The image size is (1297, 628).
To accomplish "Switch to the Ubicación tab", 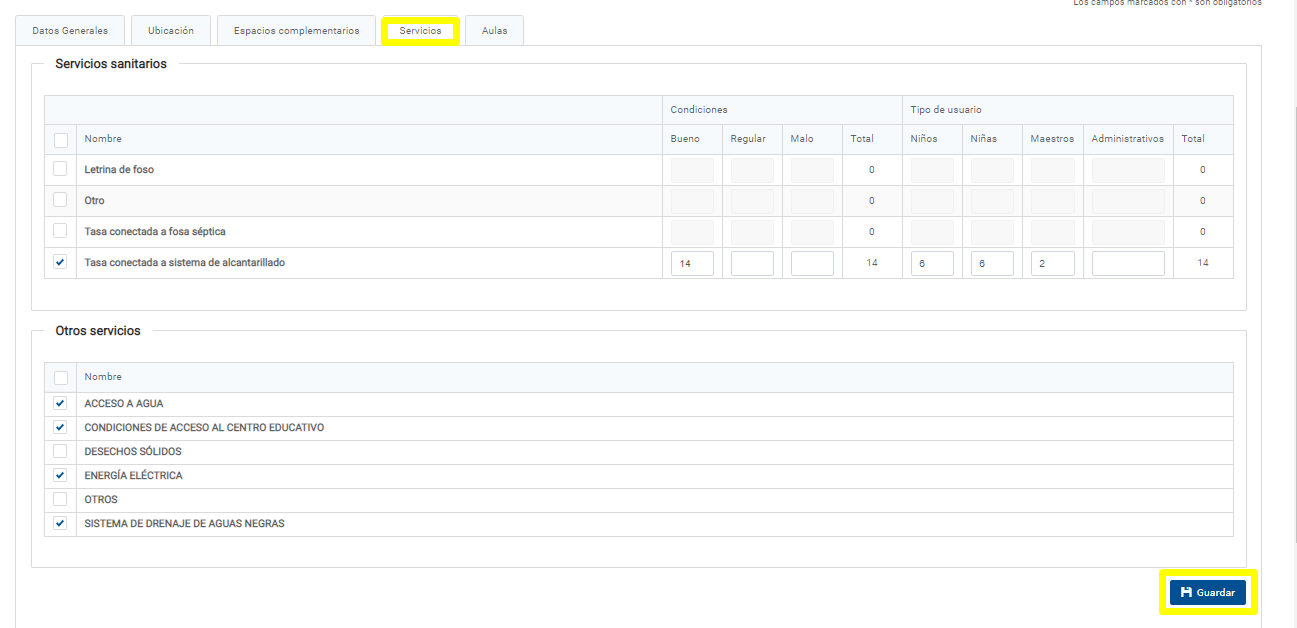I will pyautogui.click(x=171, y=31).
